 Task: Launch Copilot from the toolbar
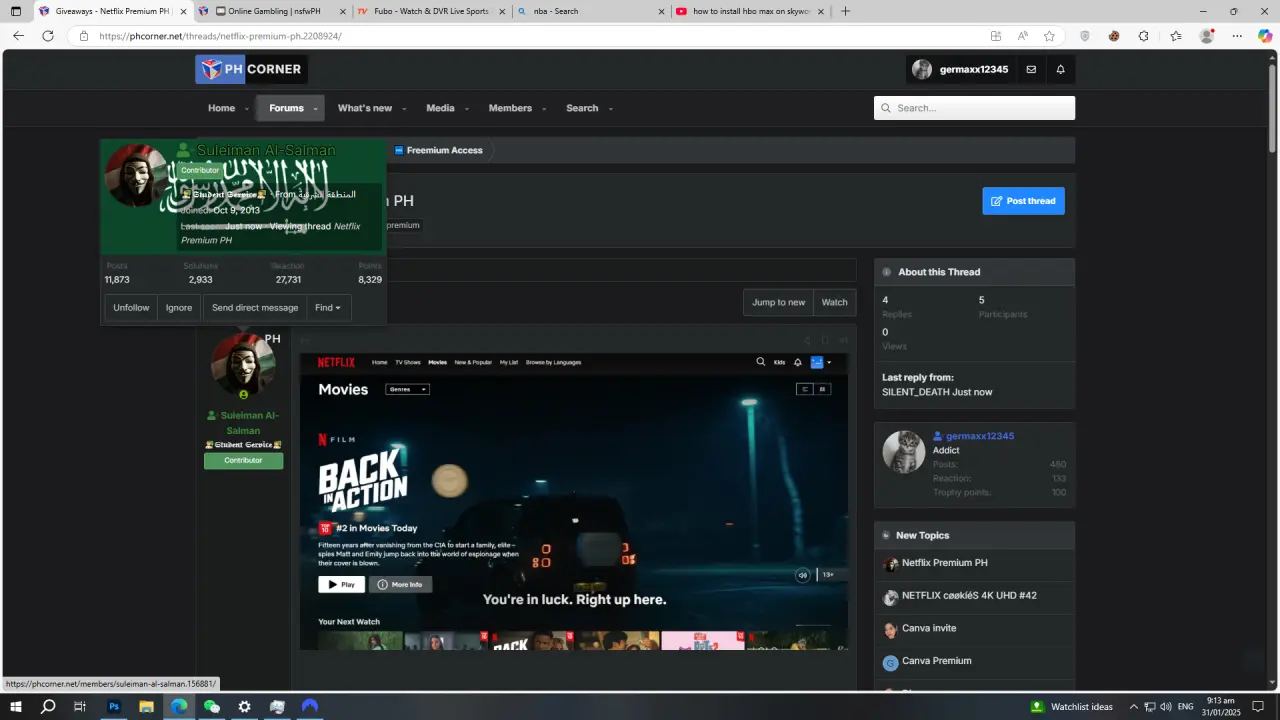[1265, 36]
